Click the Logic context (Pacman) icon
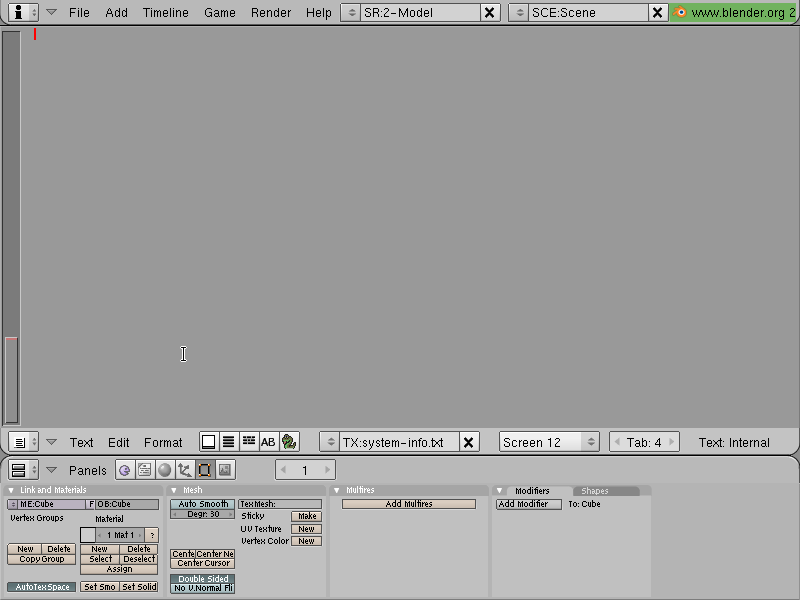The image size is (800, 600). (x=124, y=470)
